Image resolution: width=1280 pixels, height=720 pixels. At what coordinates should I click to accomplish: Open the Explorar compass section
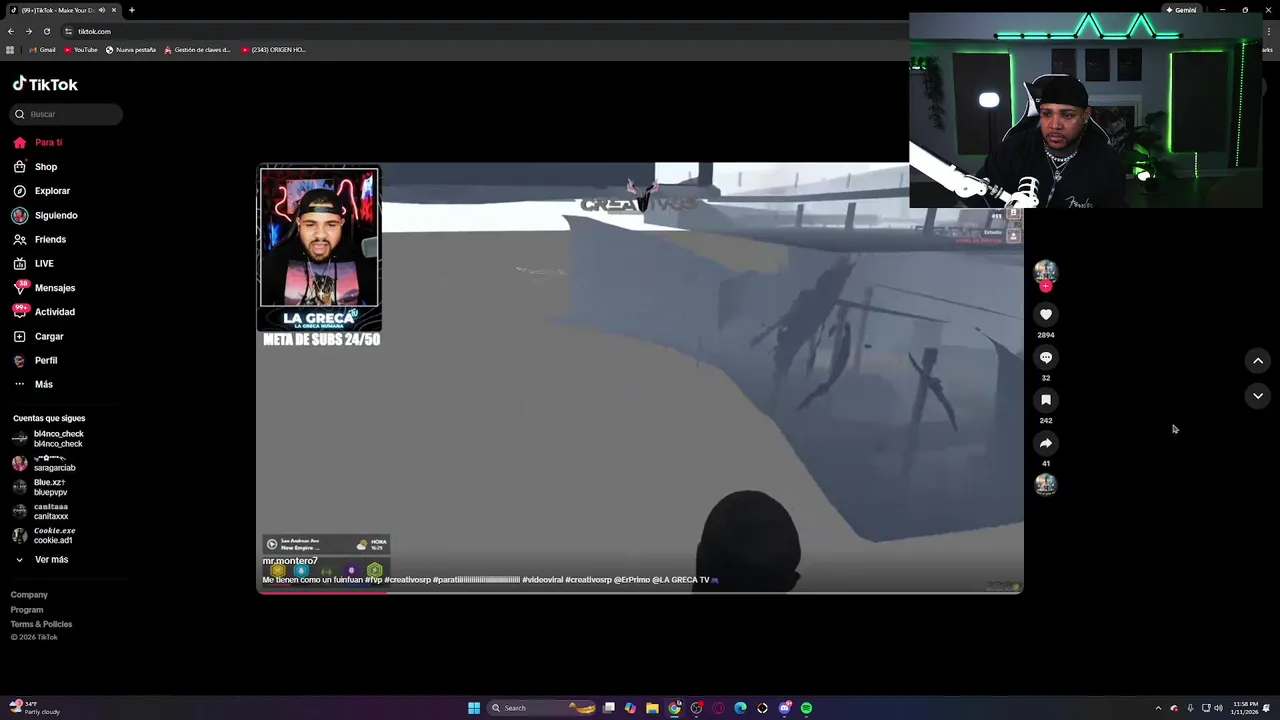(x=42, y=191)
